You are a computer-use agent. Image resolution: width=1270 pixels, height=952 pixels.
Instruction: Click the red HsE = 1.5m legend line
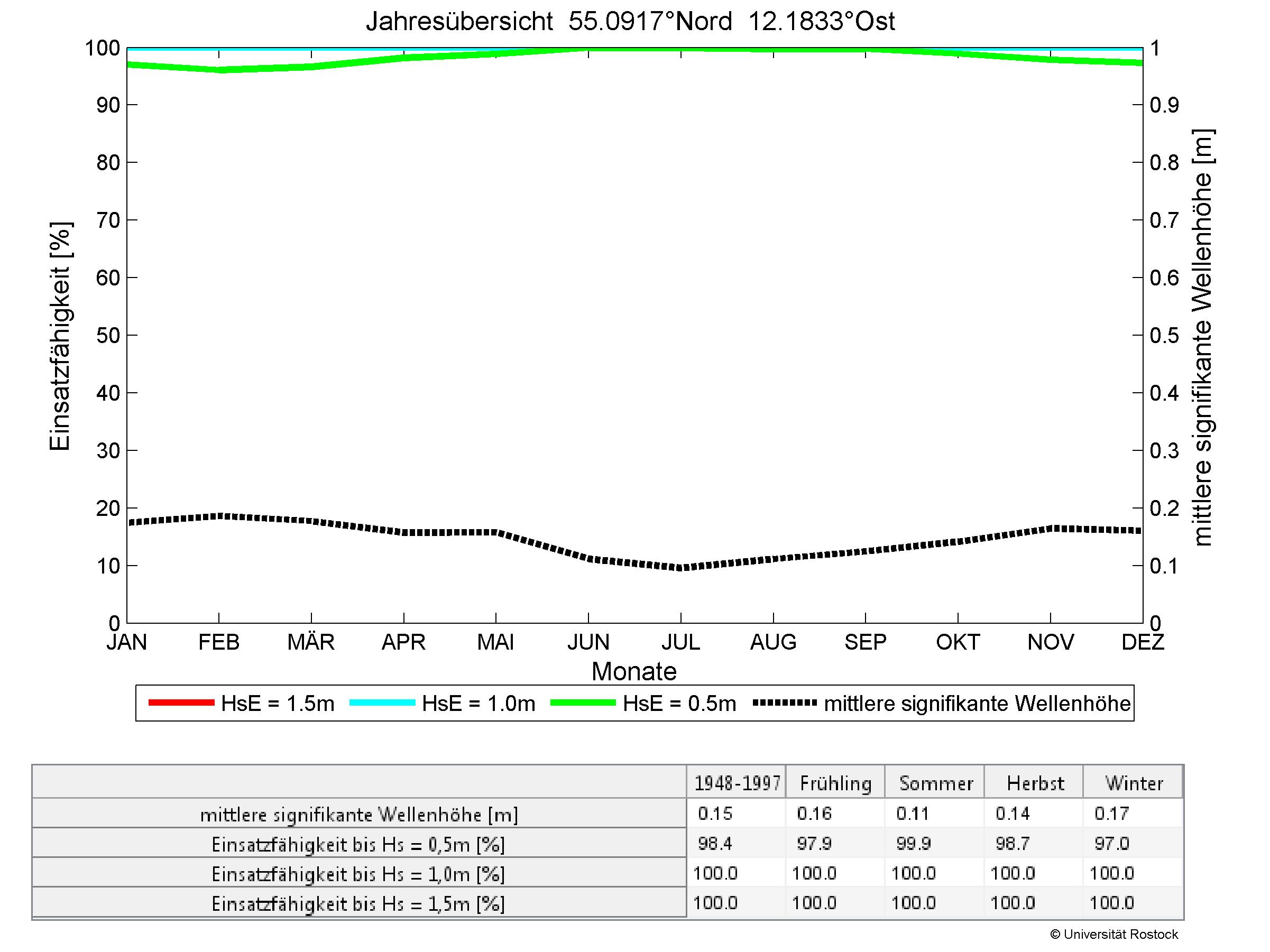181,703
